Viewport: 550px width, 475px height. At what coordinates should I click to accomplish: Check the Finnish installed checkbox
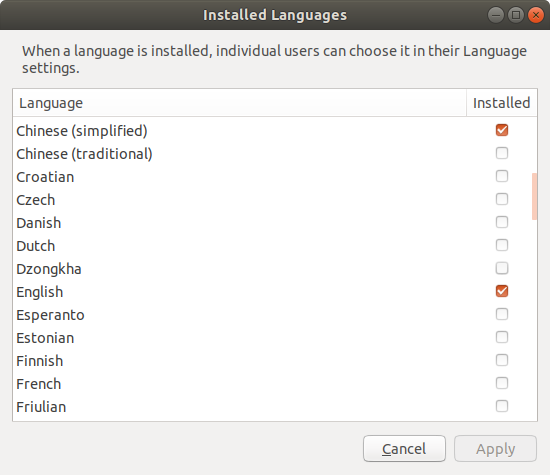point(502,360)
